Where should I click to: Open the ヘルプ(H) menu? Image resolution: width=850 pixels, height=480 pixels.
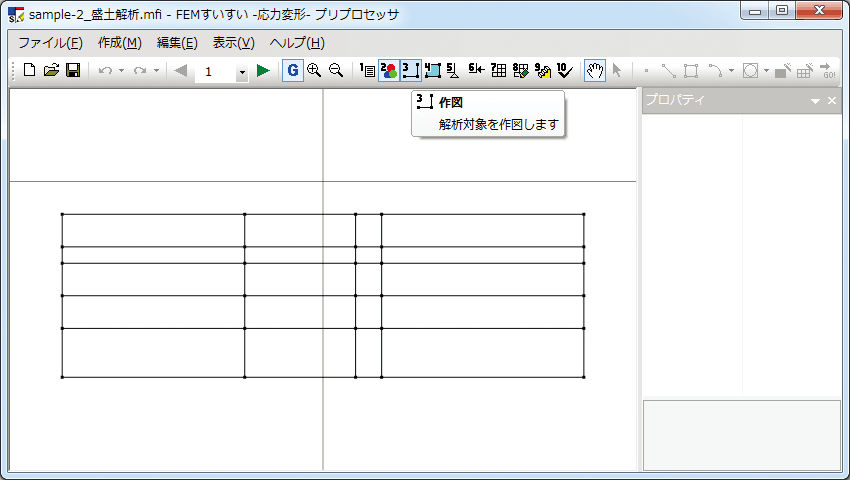click(297, 43)
